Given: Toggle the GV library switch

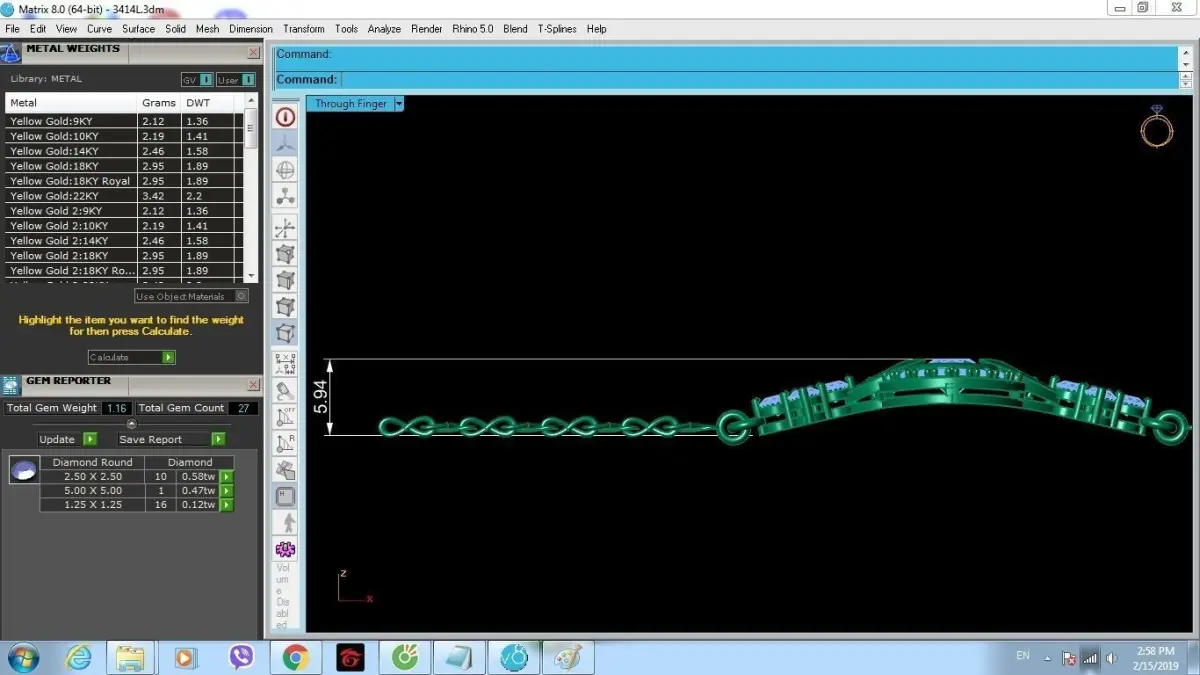Looking at the screenshot, I should pos(198,80).
